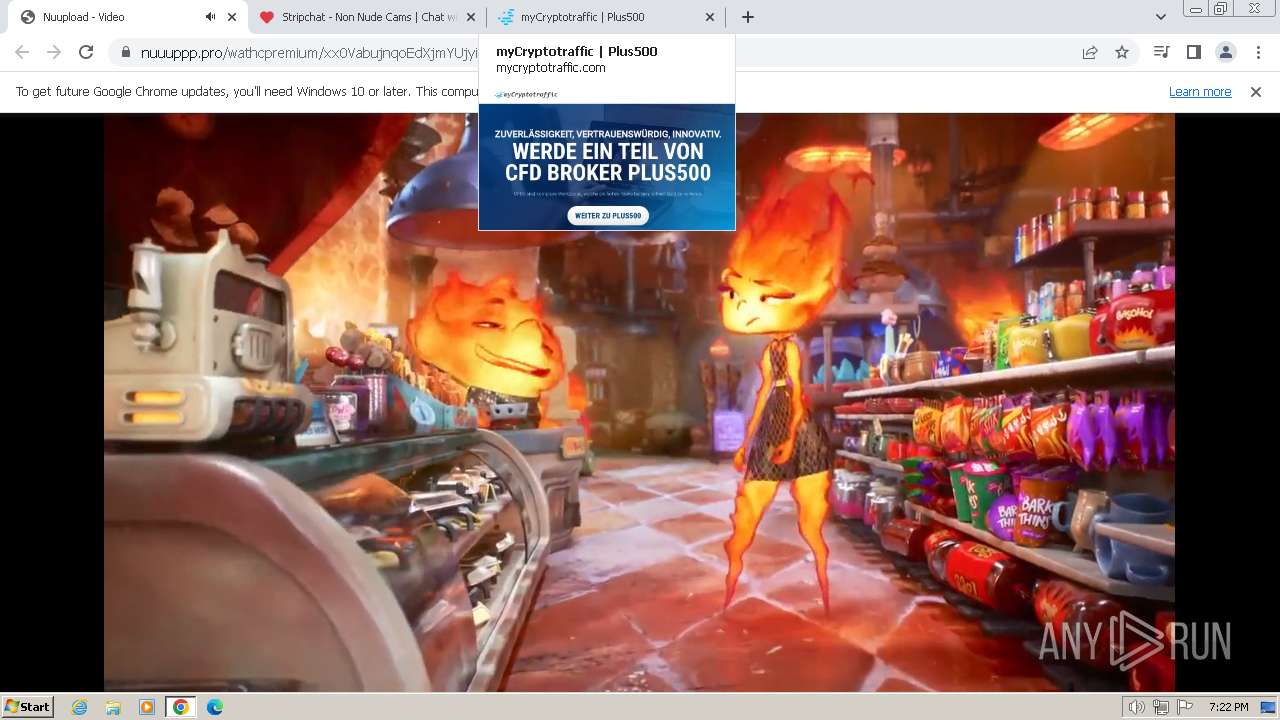Image resolution: width=1280 pixels, height=720 pixels.
Task: Open the system volume tray icon
Action: [1137, 707]
